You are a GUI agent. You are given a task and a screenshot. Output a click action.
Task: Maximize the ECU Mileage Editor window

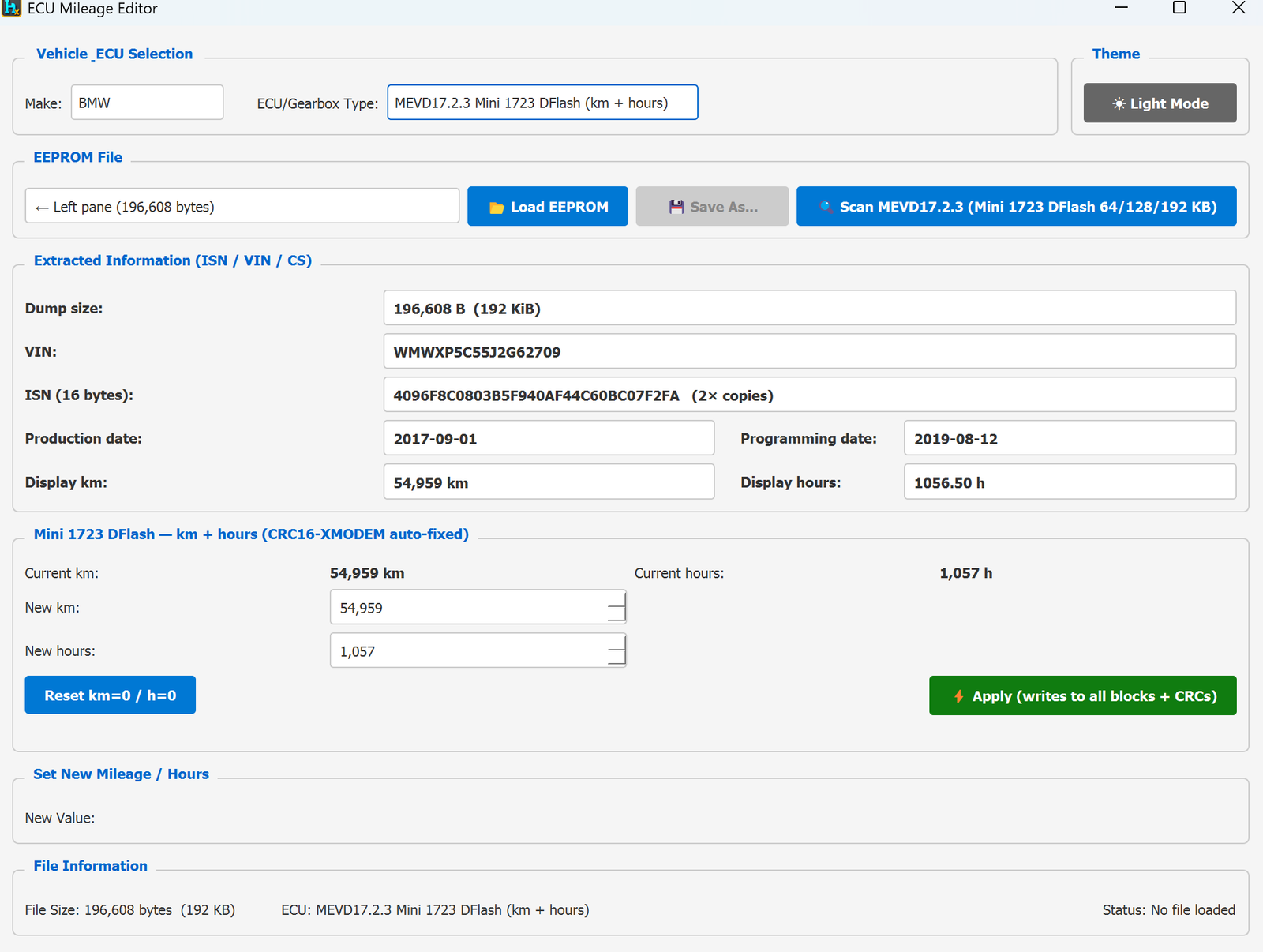coord(1179,8)
